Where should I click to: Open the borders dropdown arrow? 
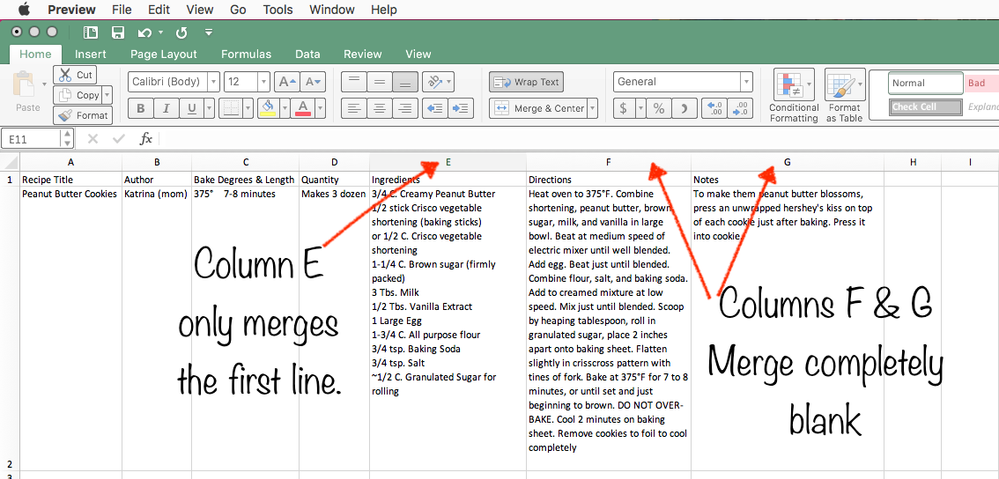(248, 108)
